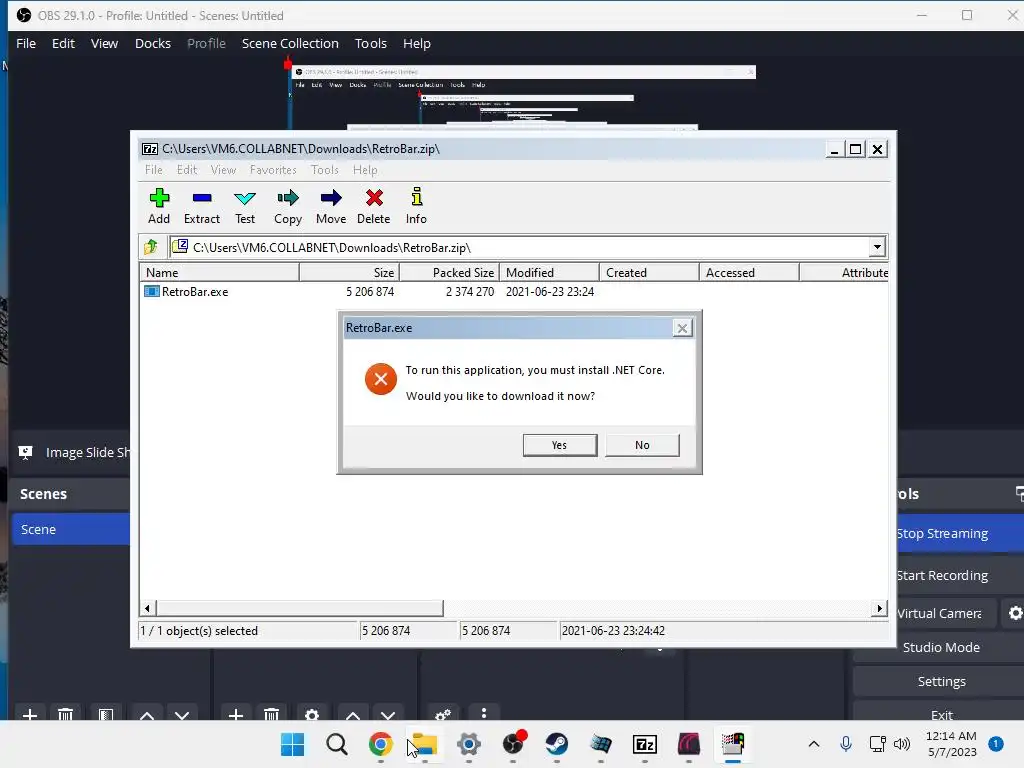Open Virtual Camera settings gear
The width and height of the screenshot is (1024, 768).
(x=1015, y=613)
